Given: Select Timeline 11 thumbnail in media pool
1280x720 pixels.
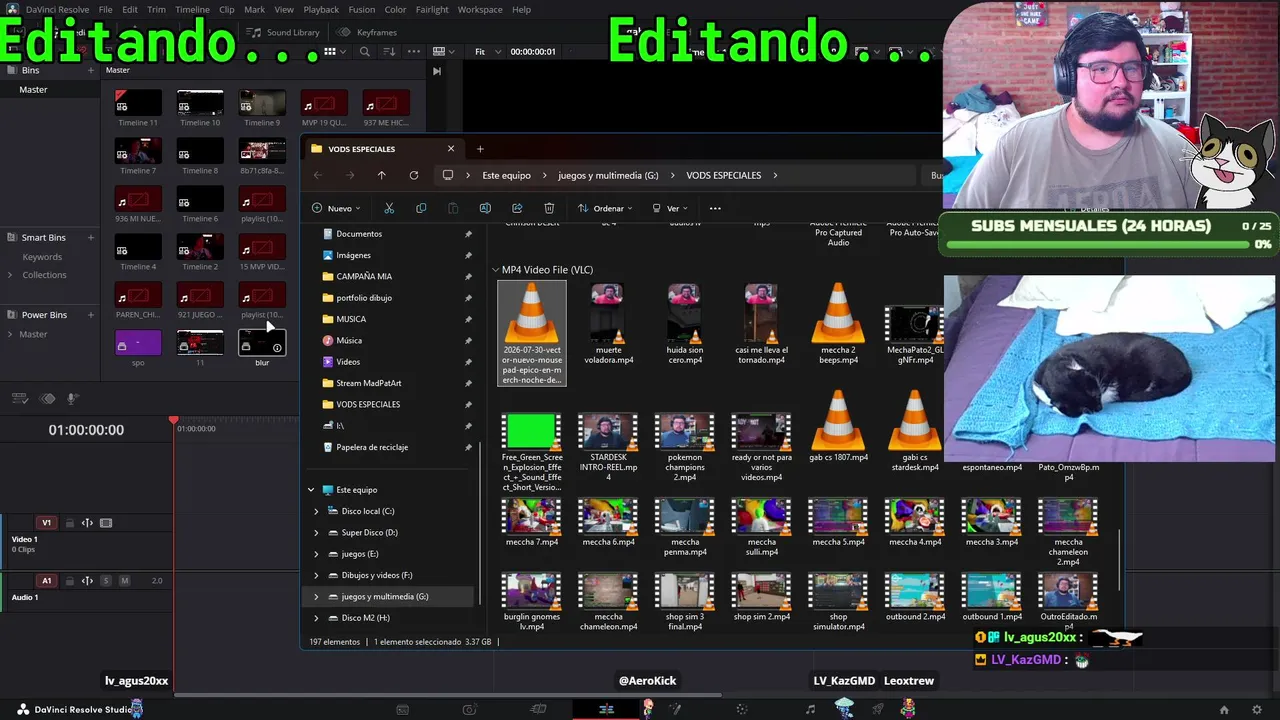Looking at the screenshot, I should click(138, 102).
